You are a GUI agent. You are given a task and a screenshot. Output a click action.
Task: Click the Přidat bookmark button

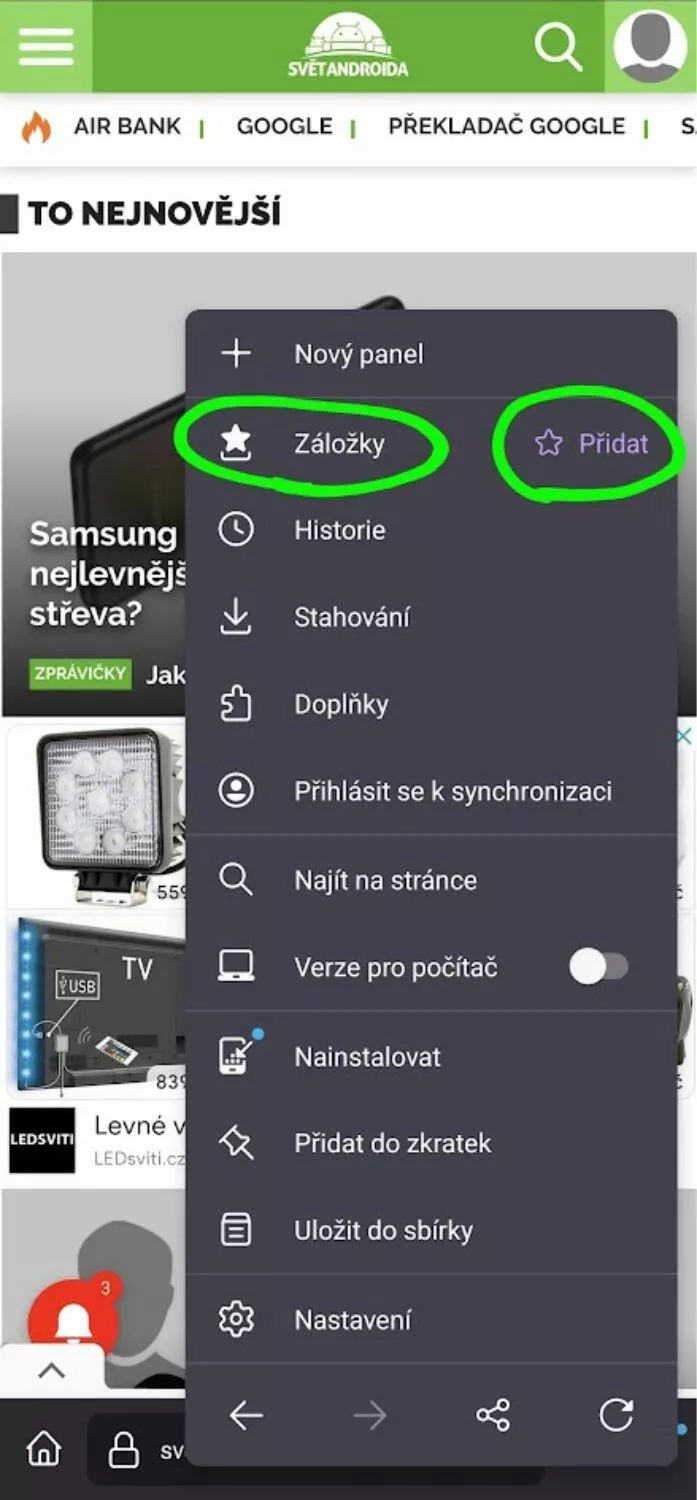(592, 443)
